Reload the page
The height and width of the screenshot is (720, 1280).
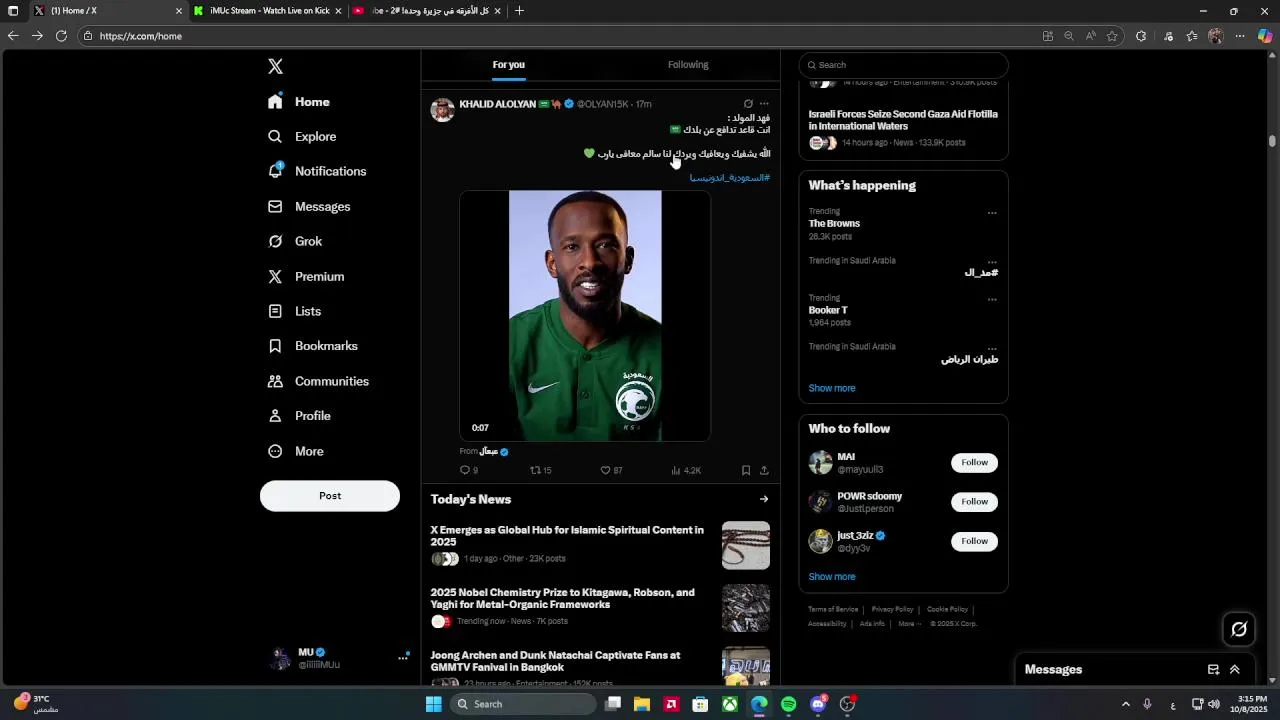(x=61, y=36)
